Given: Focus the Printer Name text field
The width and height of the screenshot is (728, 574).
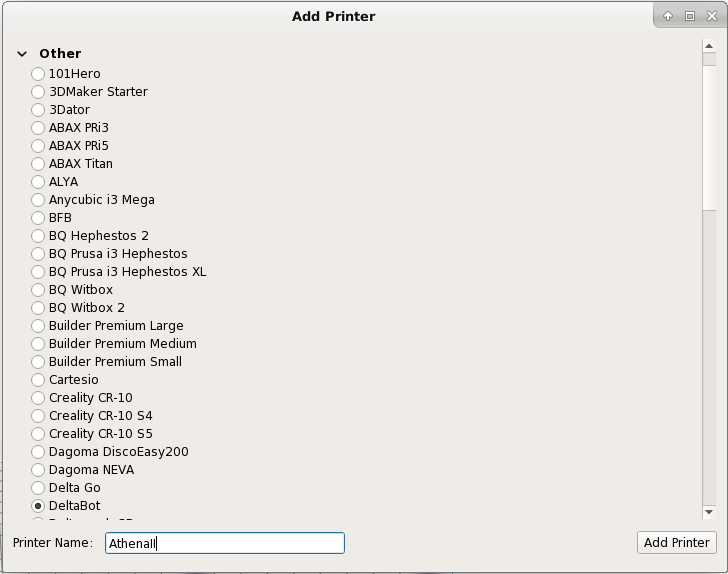Looking at the screenshot, I should coord(225,543).
